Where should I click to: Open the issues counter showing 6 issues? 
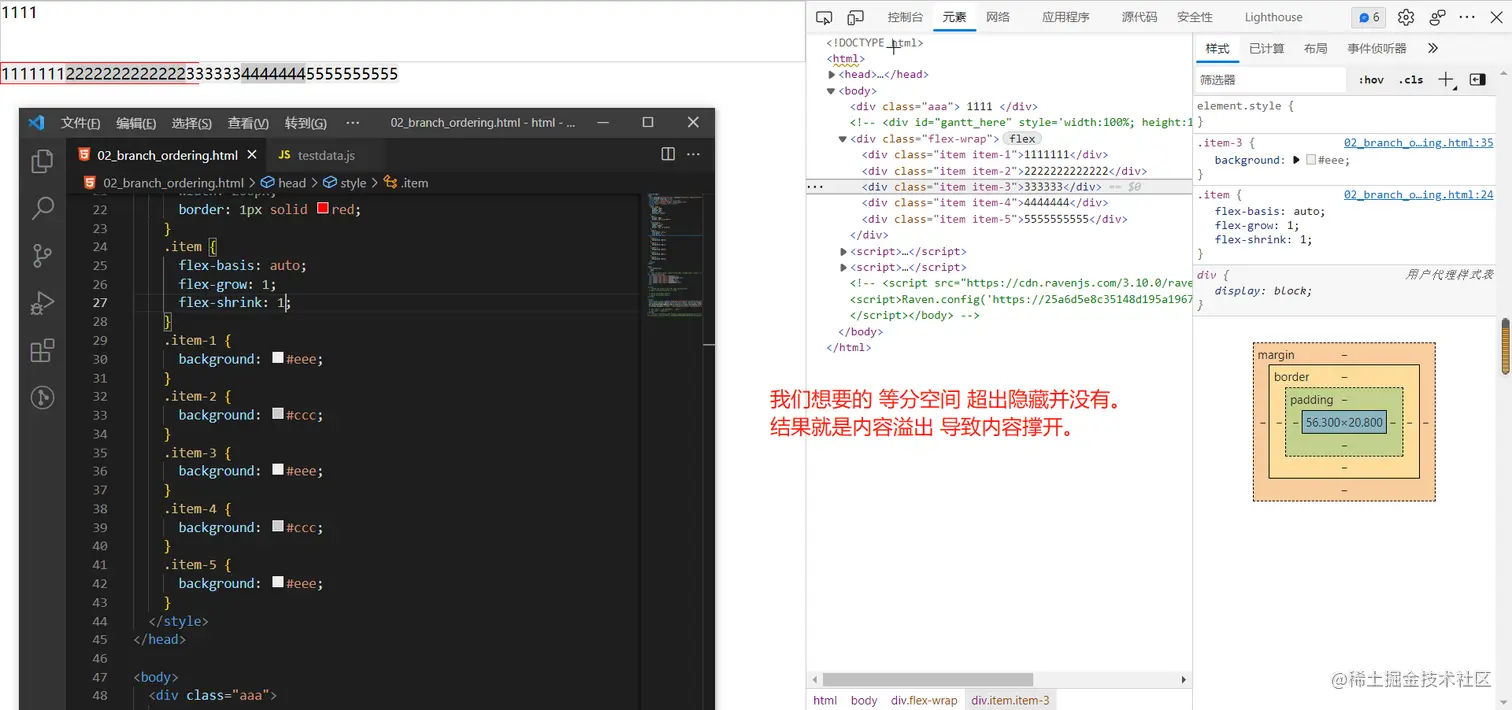tap(1368, 17)
